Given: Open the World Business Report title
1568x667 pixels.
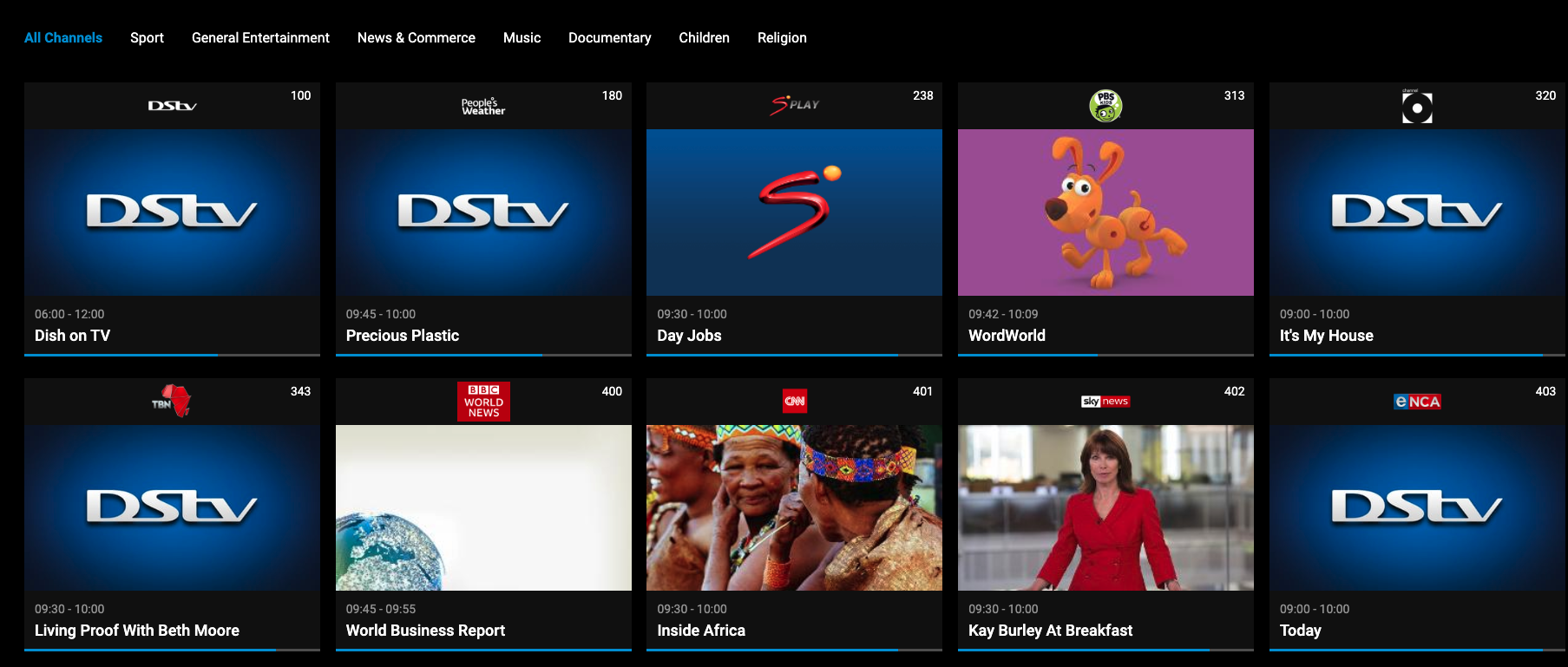Looking at the screenshot, I should tap(425, 631).
